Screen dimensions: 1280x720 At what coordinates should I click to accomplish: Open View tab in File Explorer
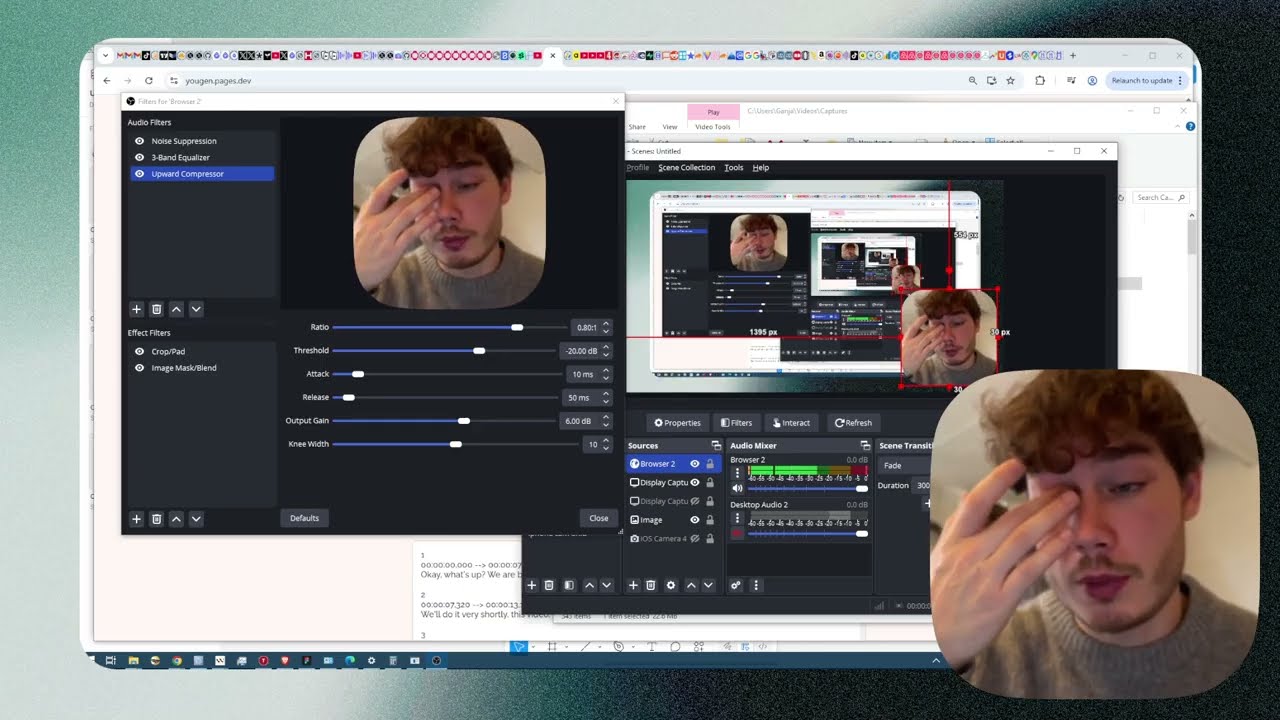(x=670, y=127)
